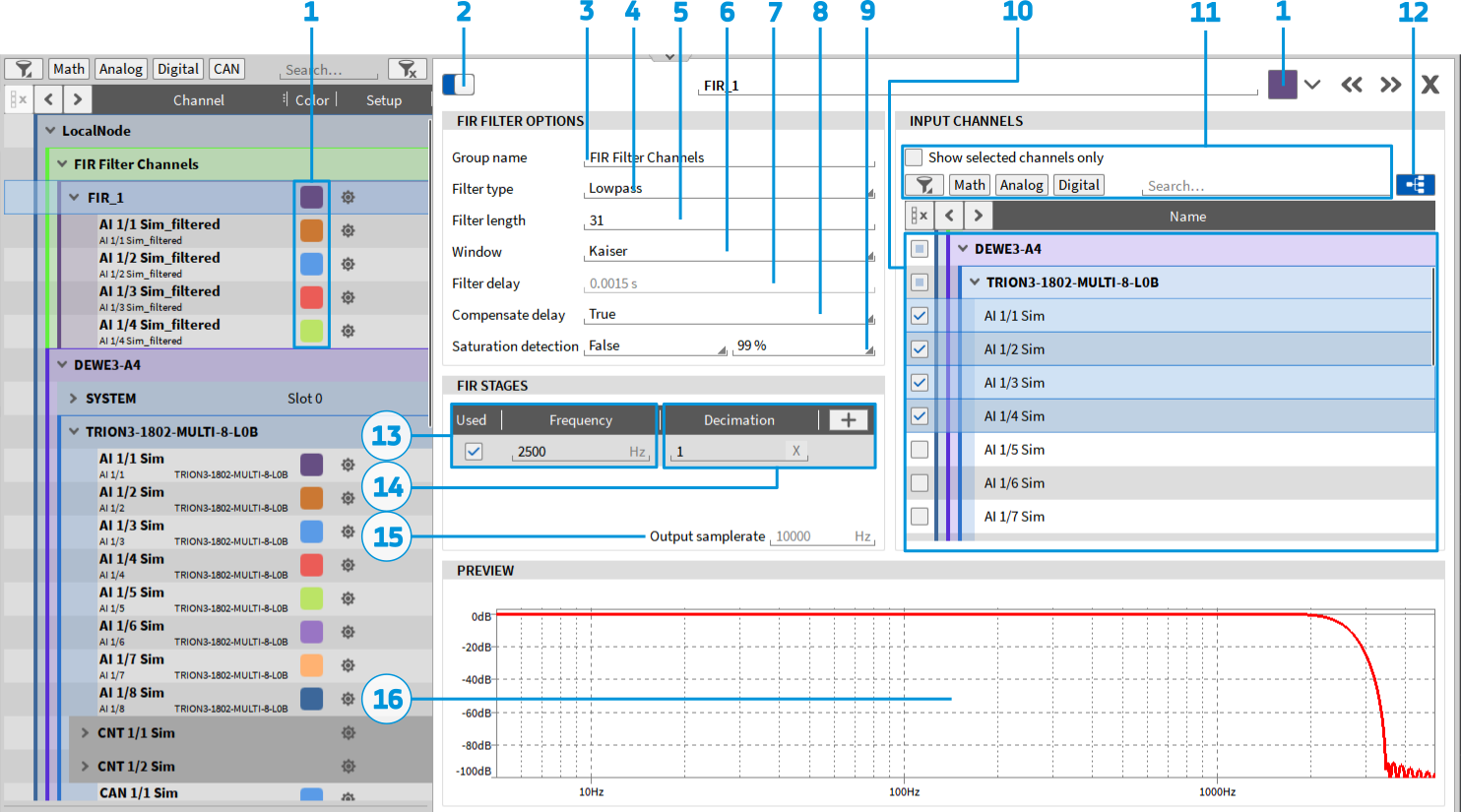Select the Analog filter in Input Channels

(x=1021, y=185)
